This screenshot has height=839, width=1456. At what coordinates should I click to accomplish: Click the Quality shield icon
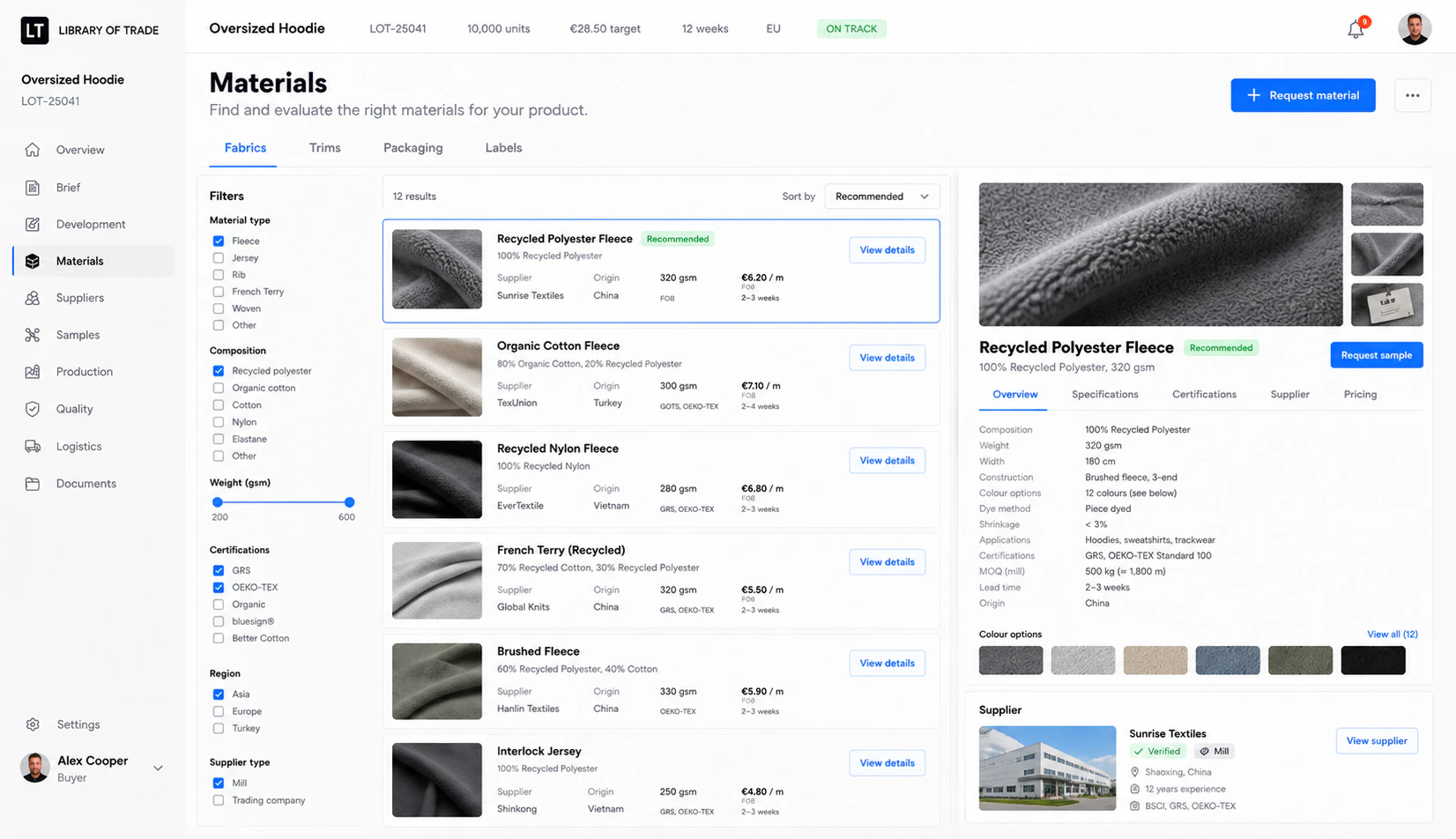[33, 409]
